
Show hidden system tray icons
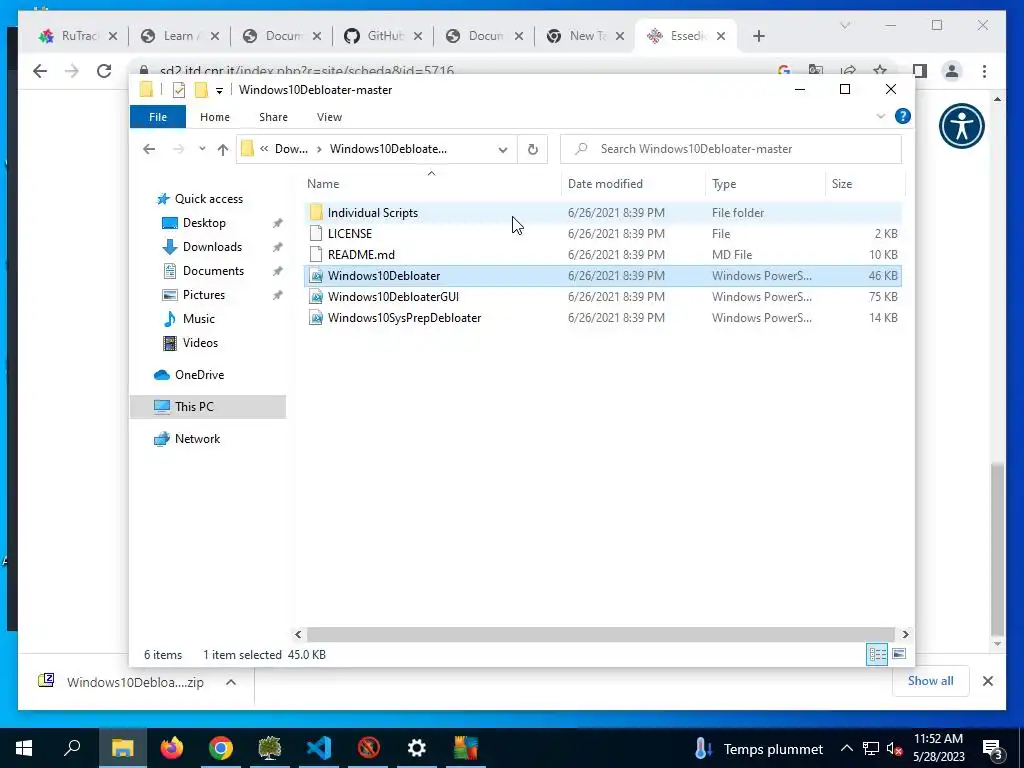[x=846, y=748]
